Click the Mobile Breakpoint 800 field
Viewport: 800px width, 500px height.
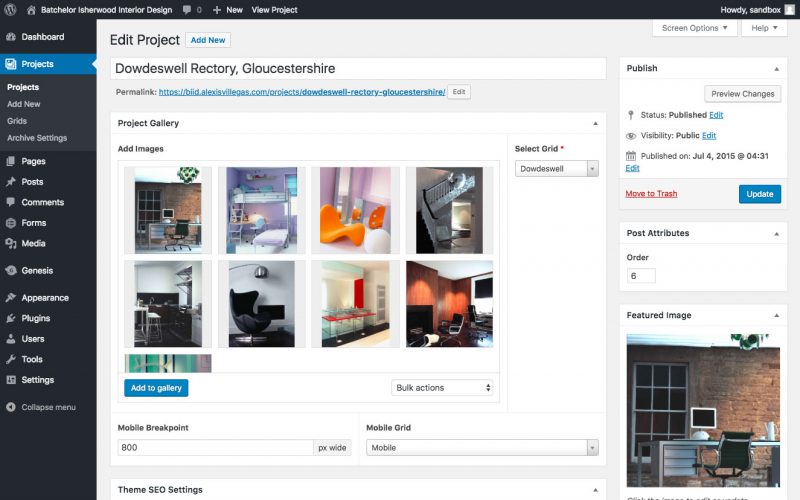[215, 447]
